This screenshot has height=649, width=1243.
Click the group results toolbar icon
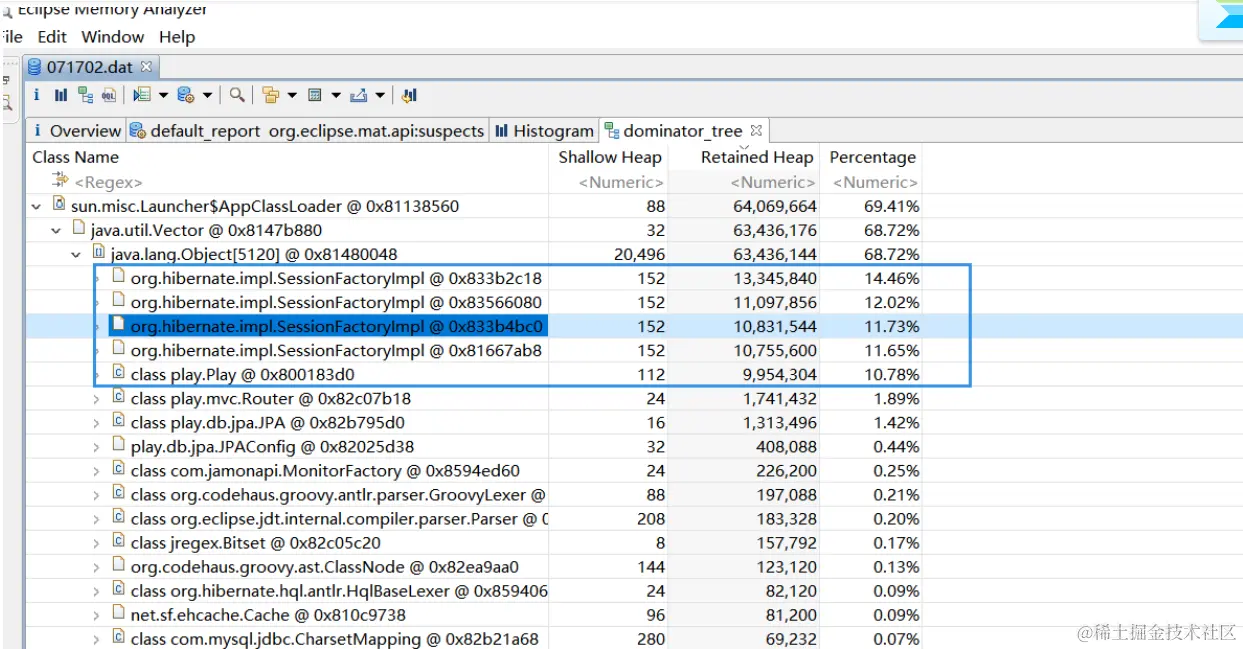click(x=270, y=95)
